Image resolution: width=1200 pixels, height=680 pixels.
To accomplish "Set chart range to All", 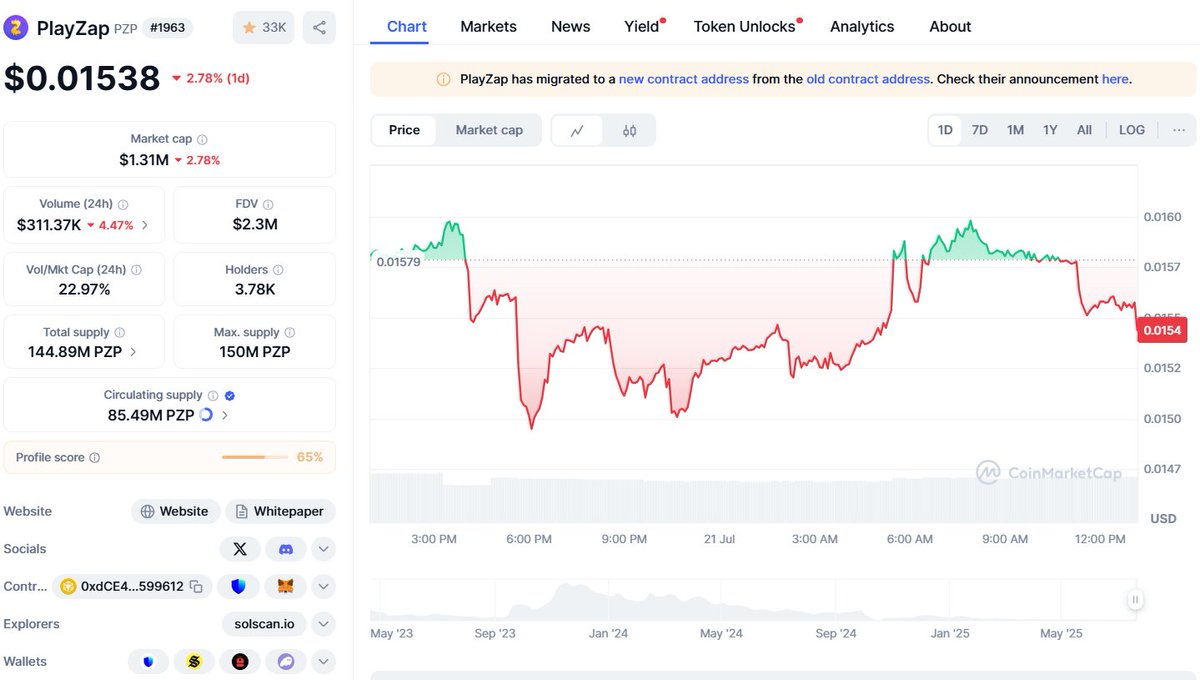I will click(x=1084, y=130).
